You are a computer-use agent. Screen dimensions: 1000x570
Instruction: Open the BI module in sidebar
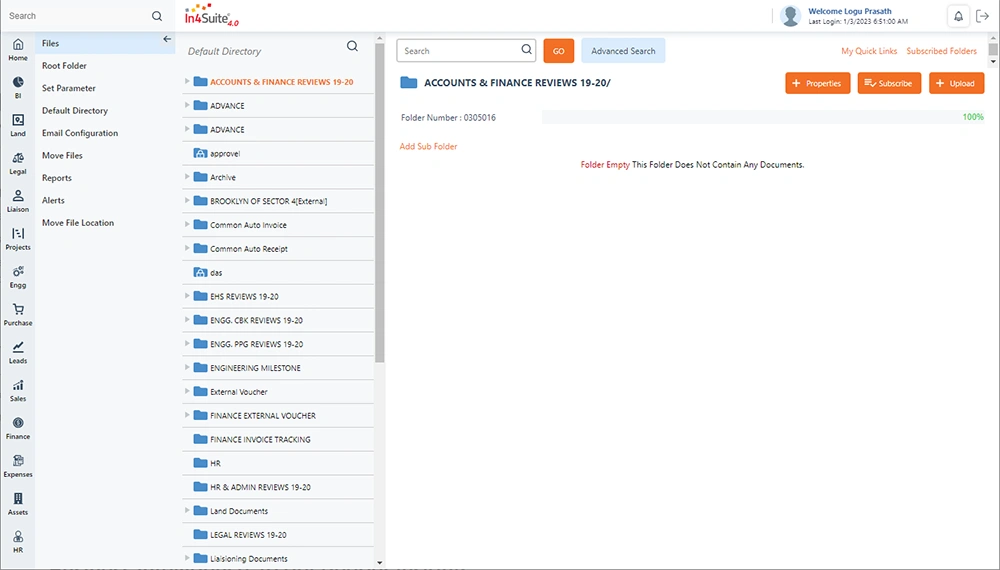click(x=18, y=86)
